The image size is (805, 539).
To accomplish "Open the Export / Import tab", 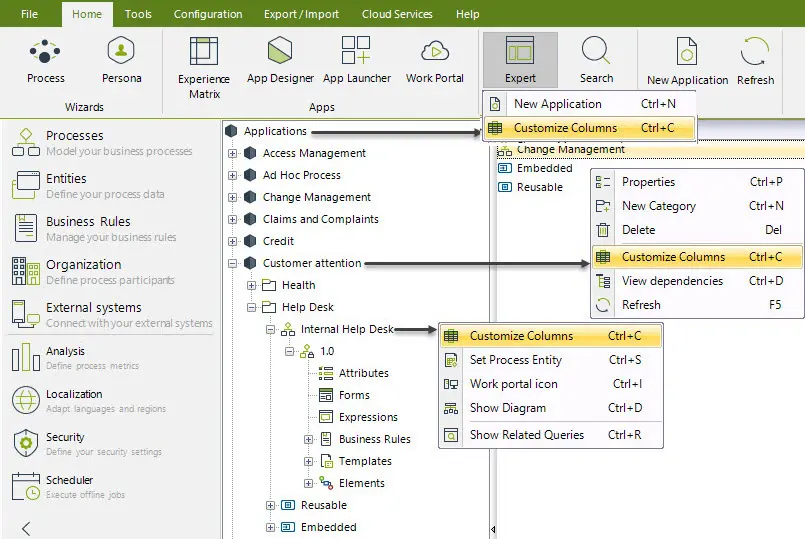I will pyautogui.click(x=301, y=14).
